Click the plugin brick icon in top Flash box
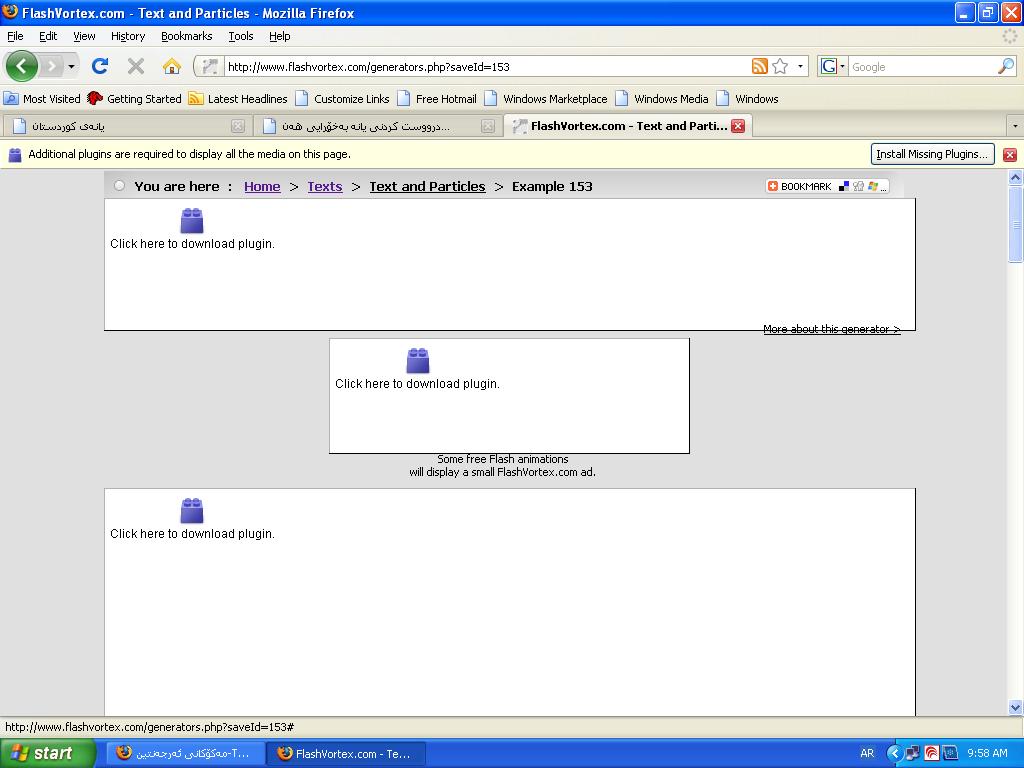This screenshot has height=768, width=1024. coord(192,221)
